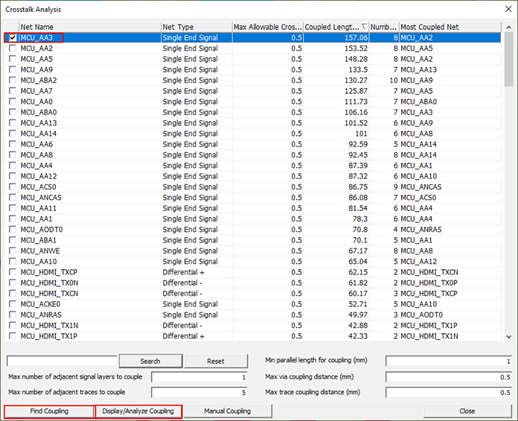Click the Net Type column header
The image size is (518, 421).
coord(197,27)
